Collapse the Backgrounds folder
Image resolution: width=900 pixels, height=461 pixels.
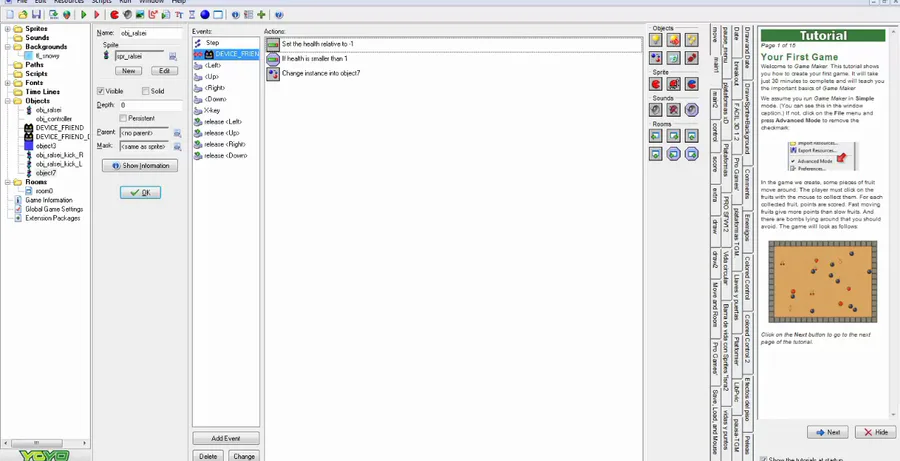pos(7,47)
